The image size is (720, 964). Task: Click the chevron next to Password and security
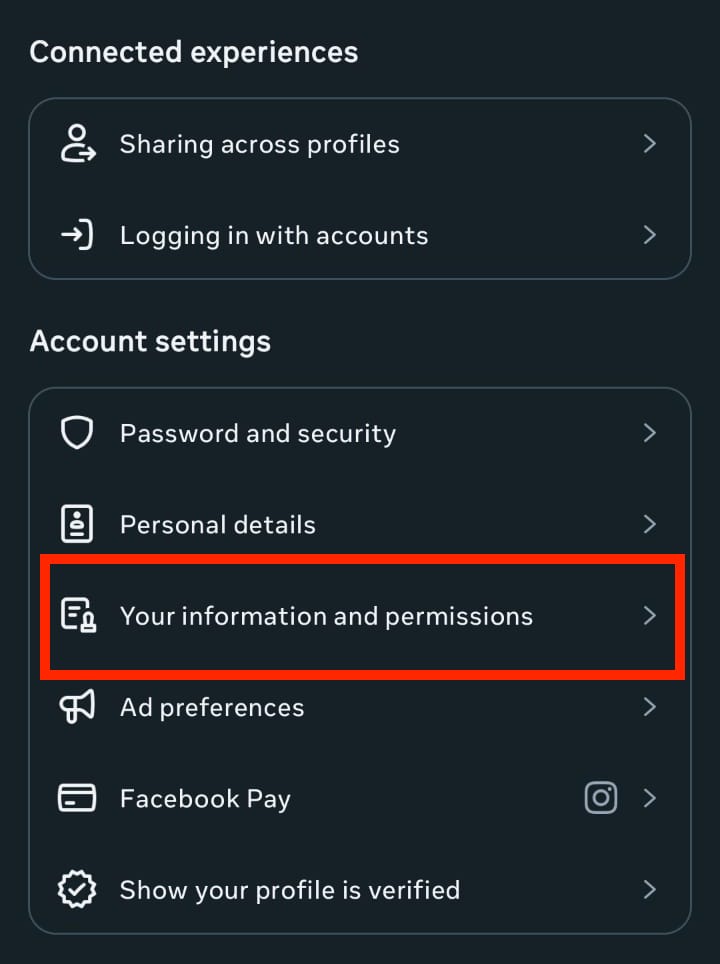pyautogui.click(x=650, y=433)
